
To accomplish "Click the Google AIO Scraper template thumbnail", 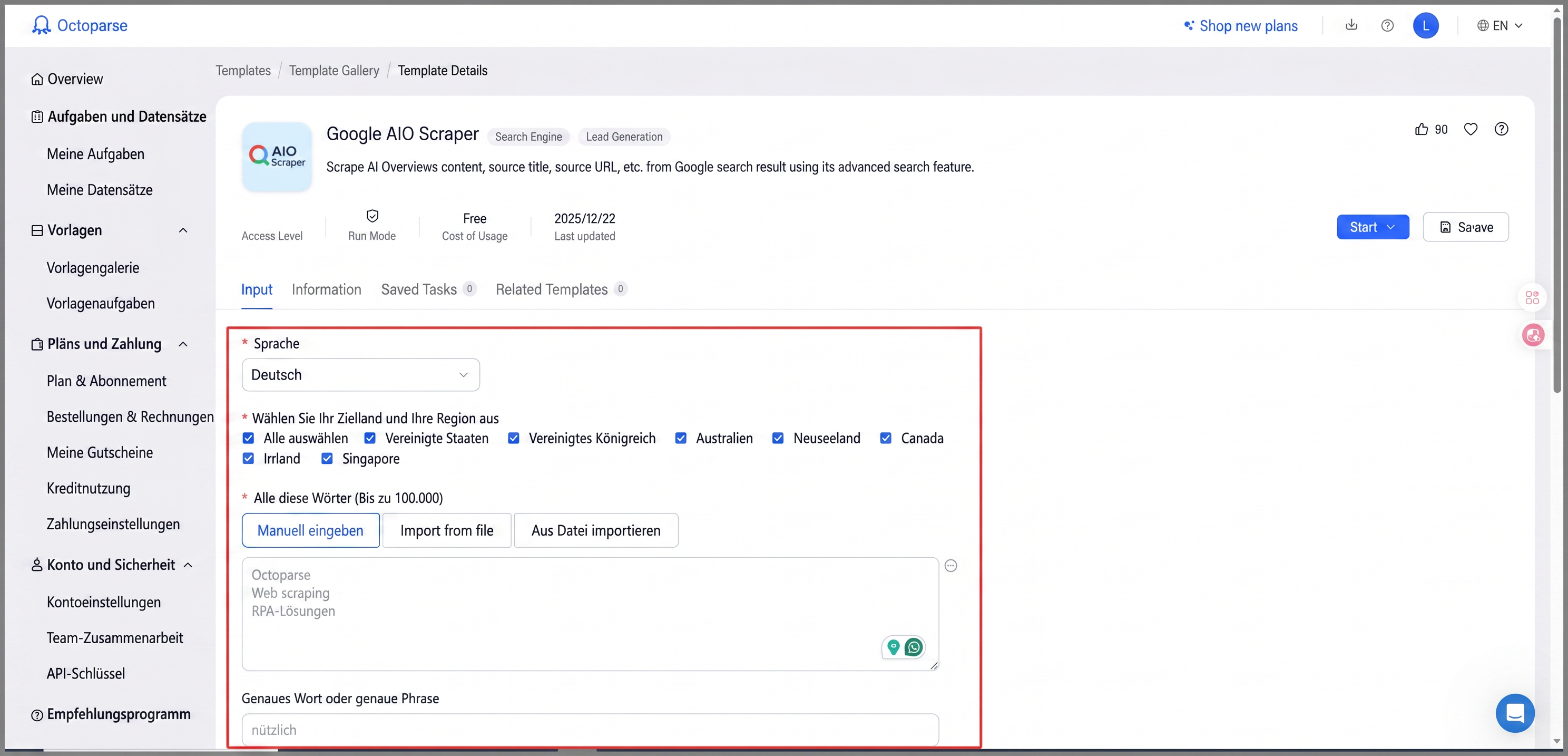I will pyautogui.click(x=277, y=157).
